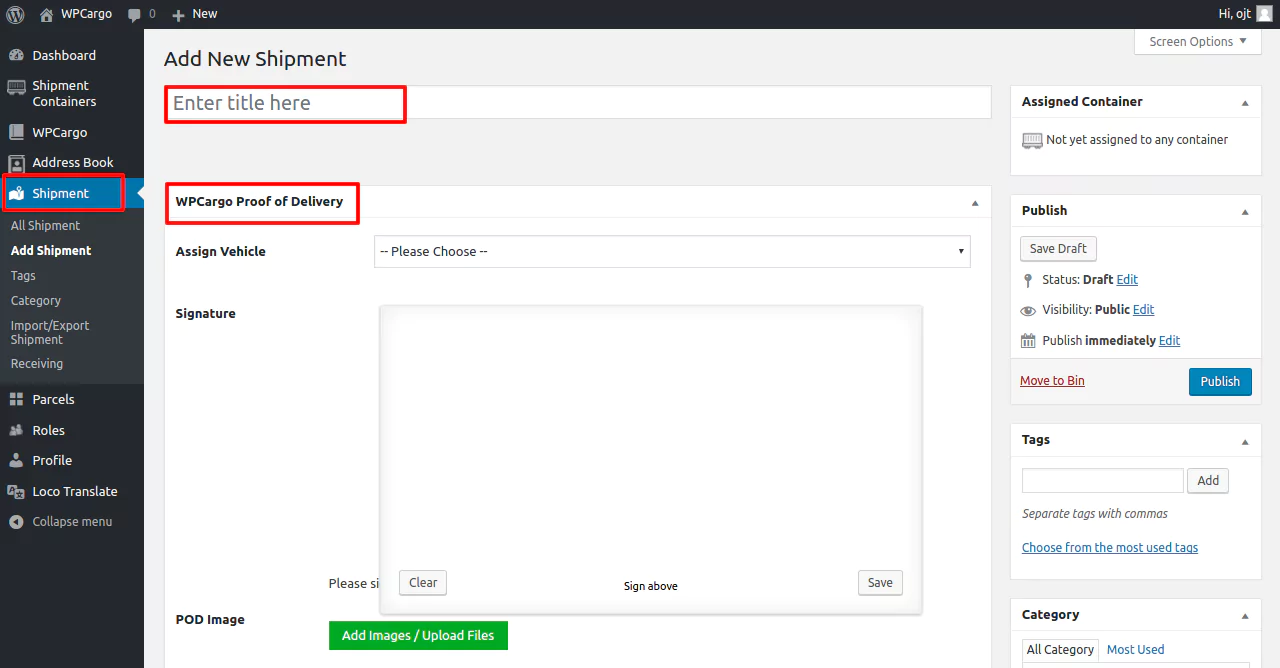The width and height of the screenshot is (1280, 668).
Task: Click the Enter title here field
Action: coord(577,103)
